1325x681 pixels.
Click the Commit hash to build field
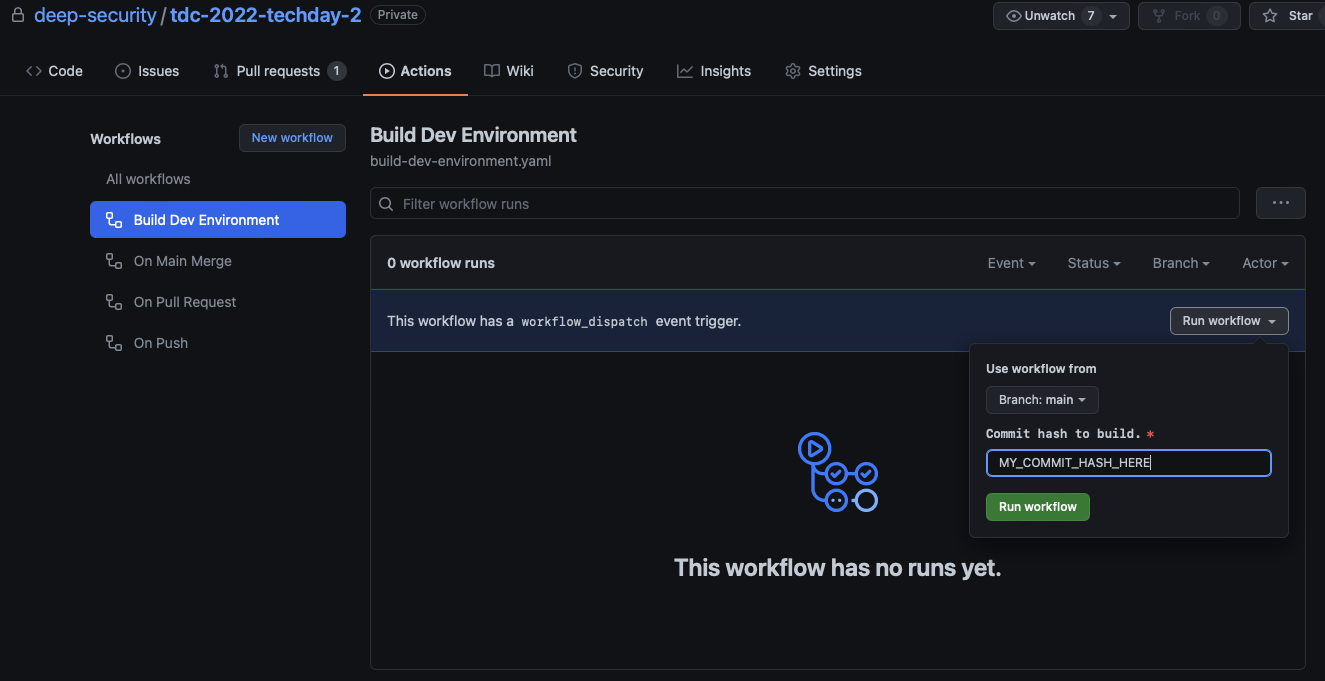(x=1129, y=463)
